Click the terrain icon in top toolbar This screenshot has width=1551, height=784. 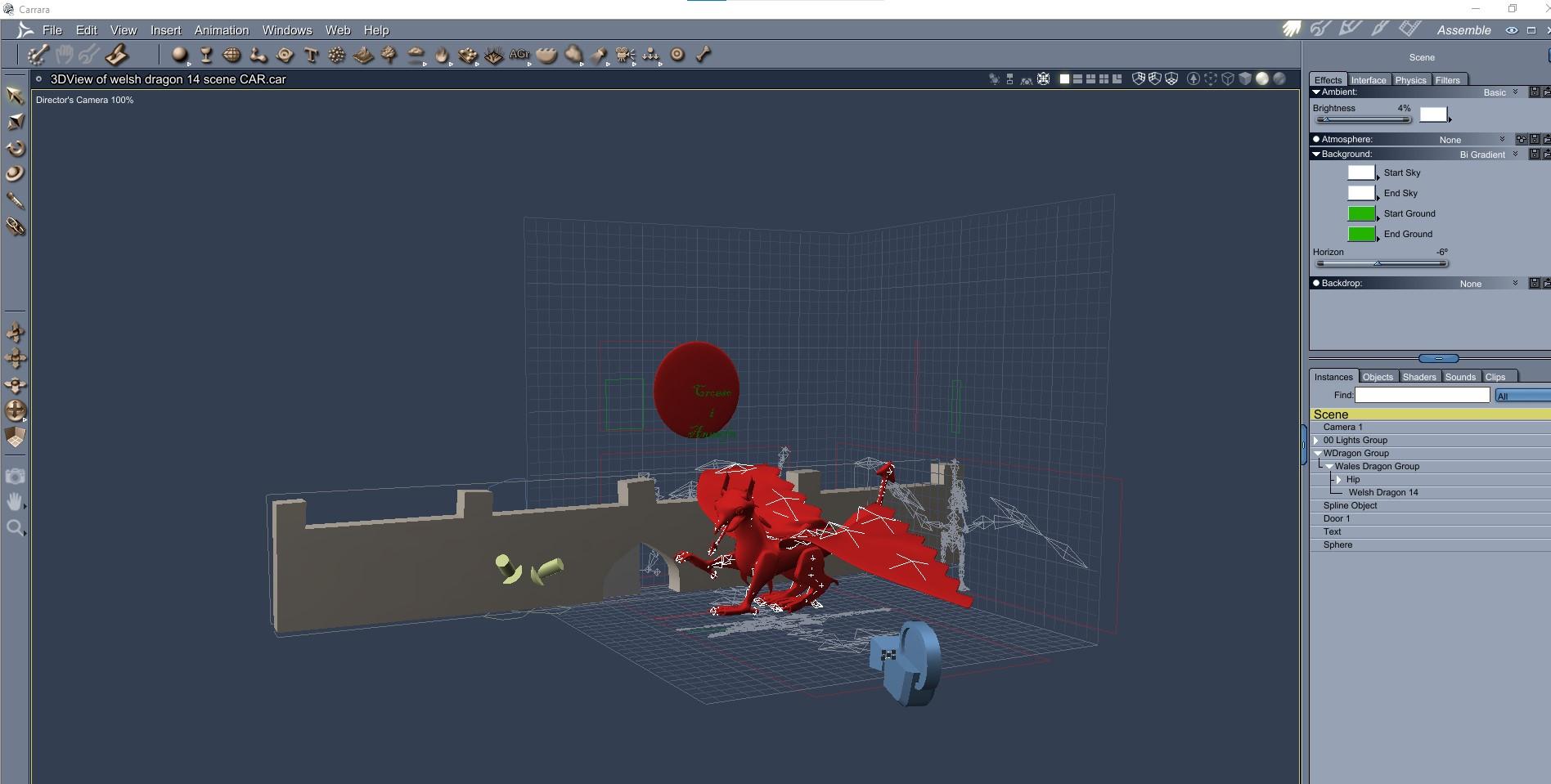363,55
